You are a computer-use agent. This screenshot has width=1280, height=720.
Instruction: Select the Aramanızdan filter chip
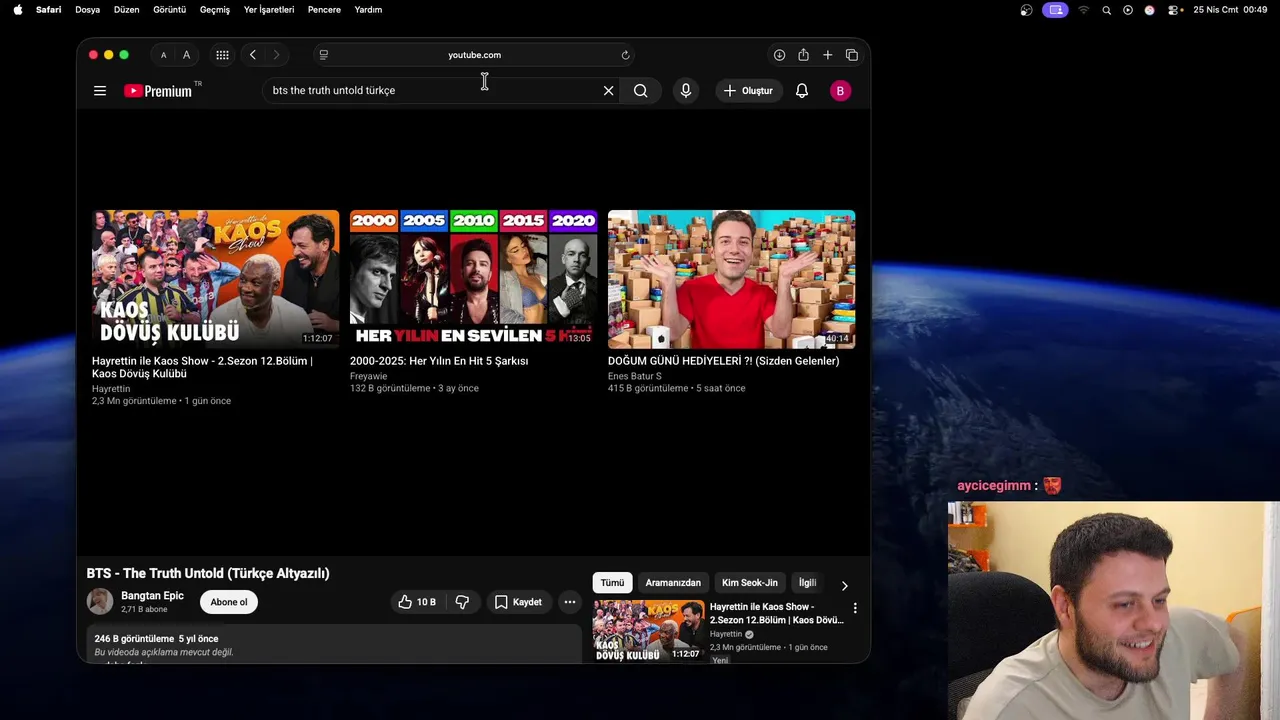673,583
